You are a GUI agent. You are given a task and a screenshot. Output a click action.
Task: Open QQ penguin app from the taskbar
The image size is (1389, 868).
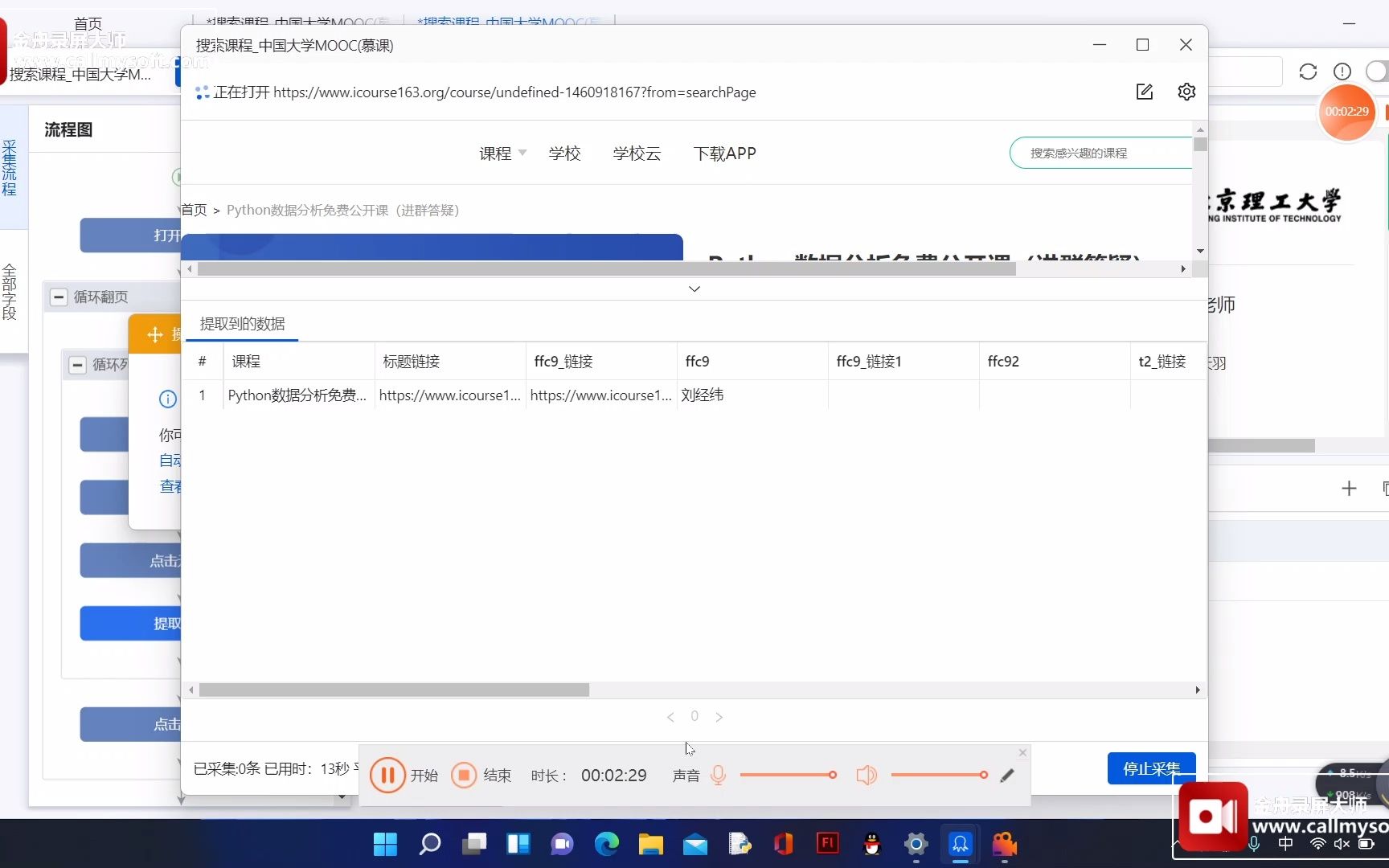tap(872, 844)
